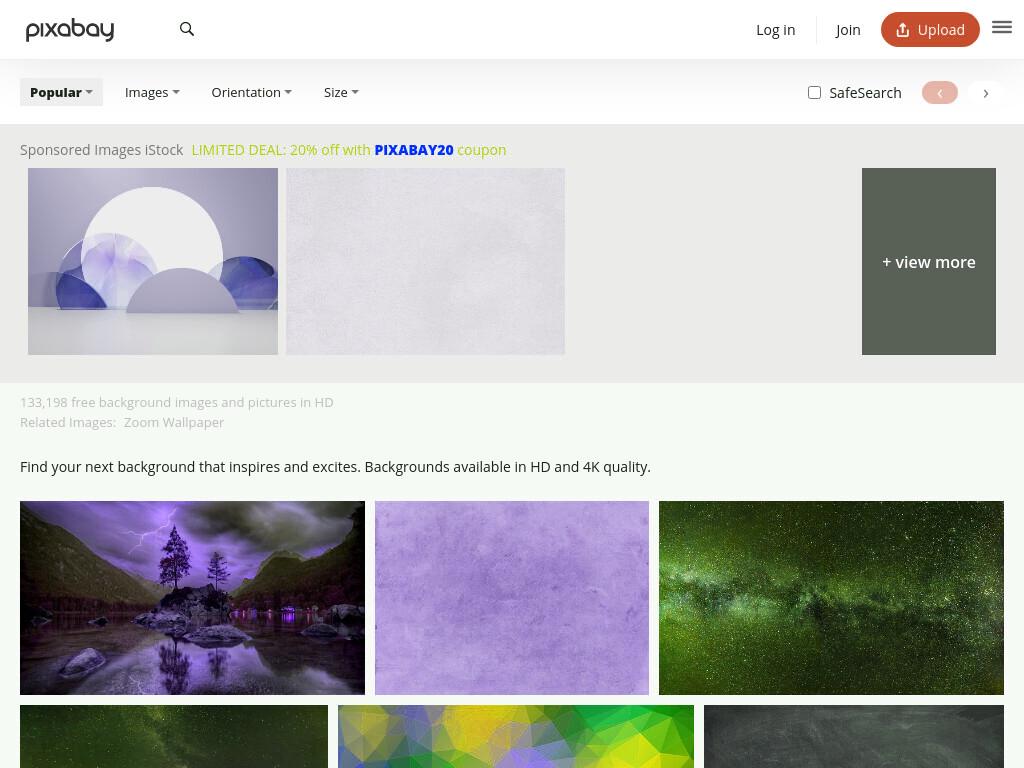
Task: Open search with the magnifier icon
Action: click(x=187, y=29)
